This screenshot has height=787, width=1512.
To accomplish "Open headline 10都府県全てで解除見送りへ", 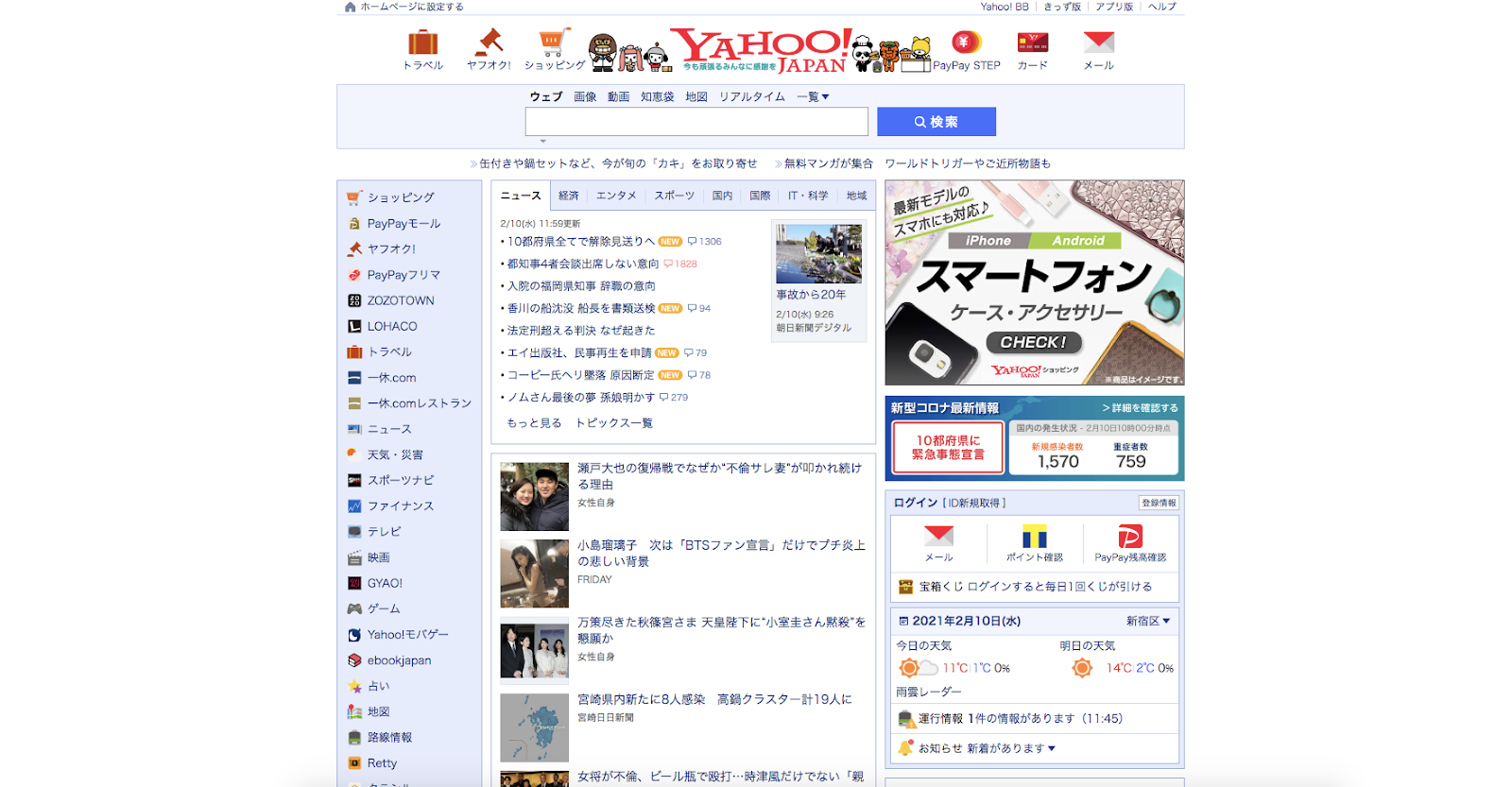I will [x=581, y=242].
